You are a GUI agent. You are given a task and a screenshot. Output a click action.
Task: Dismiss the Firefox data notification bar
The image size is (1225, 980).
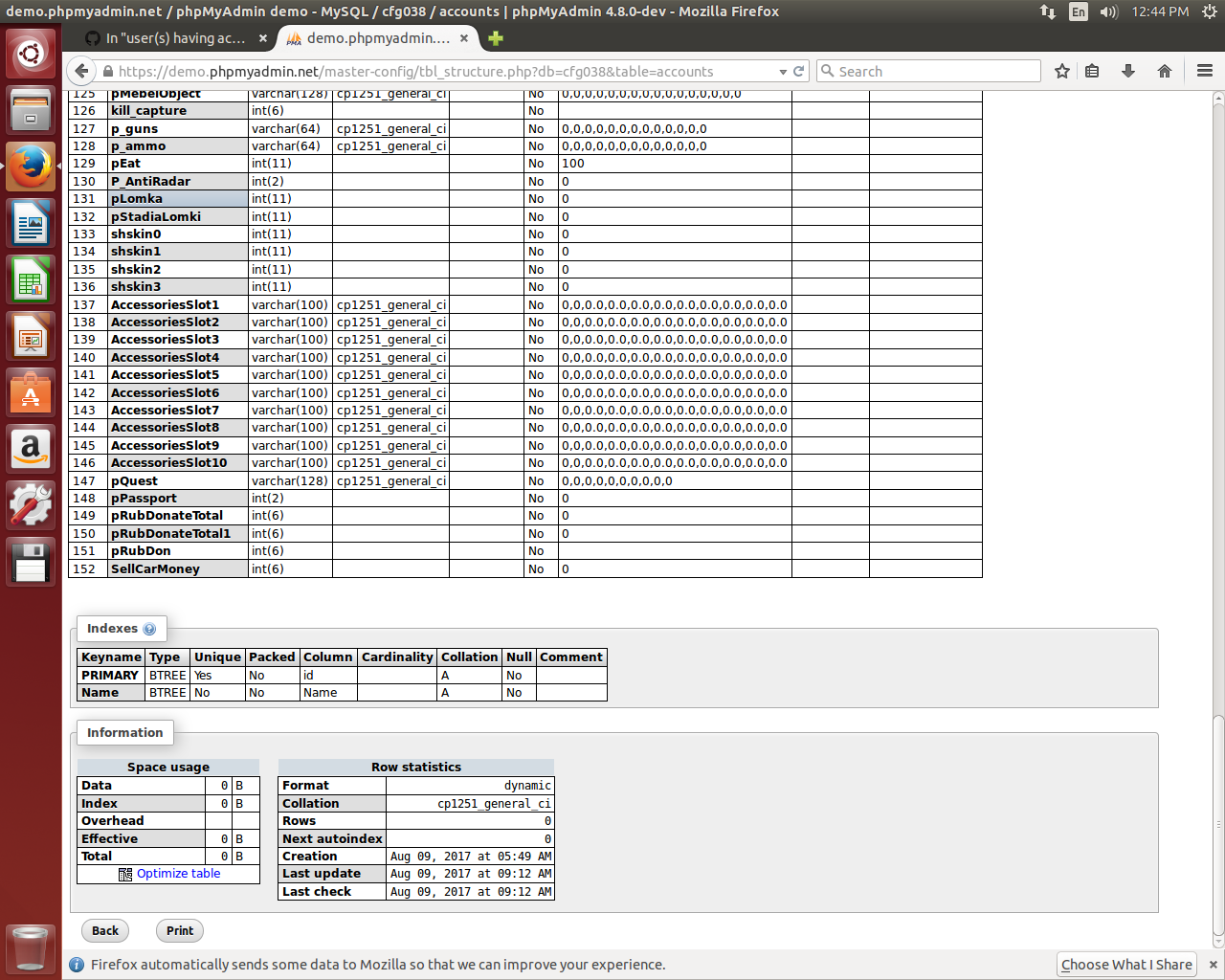1213,965
